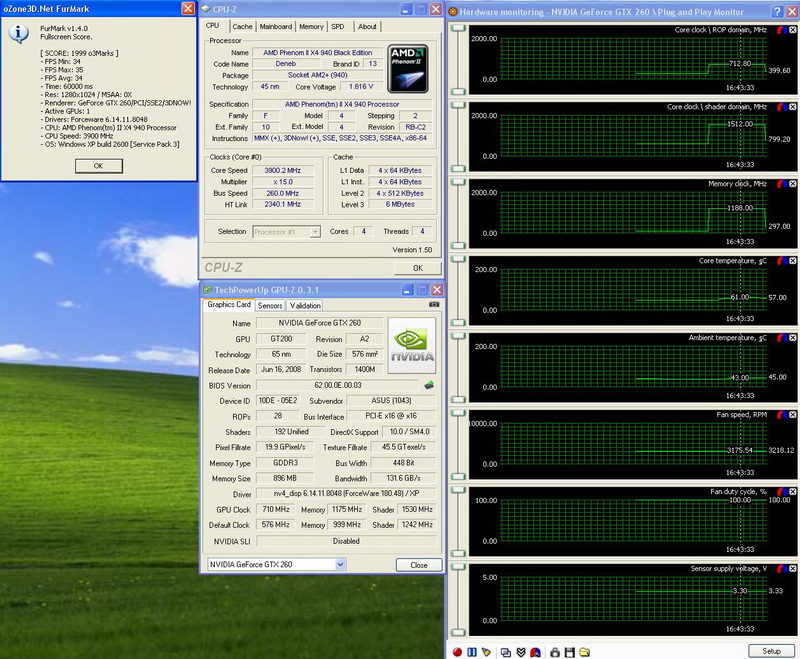
Task: Switch to the Sensors tab in GPU-Z
Action: [270, 306]
